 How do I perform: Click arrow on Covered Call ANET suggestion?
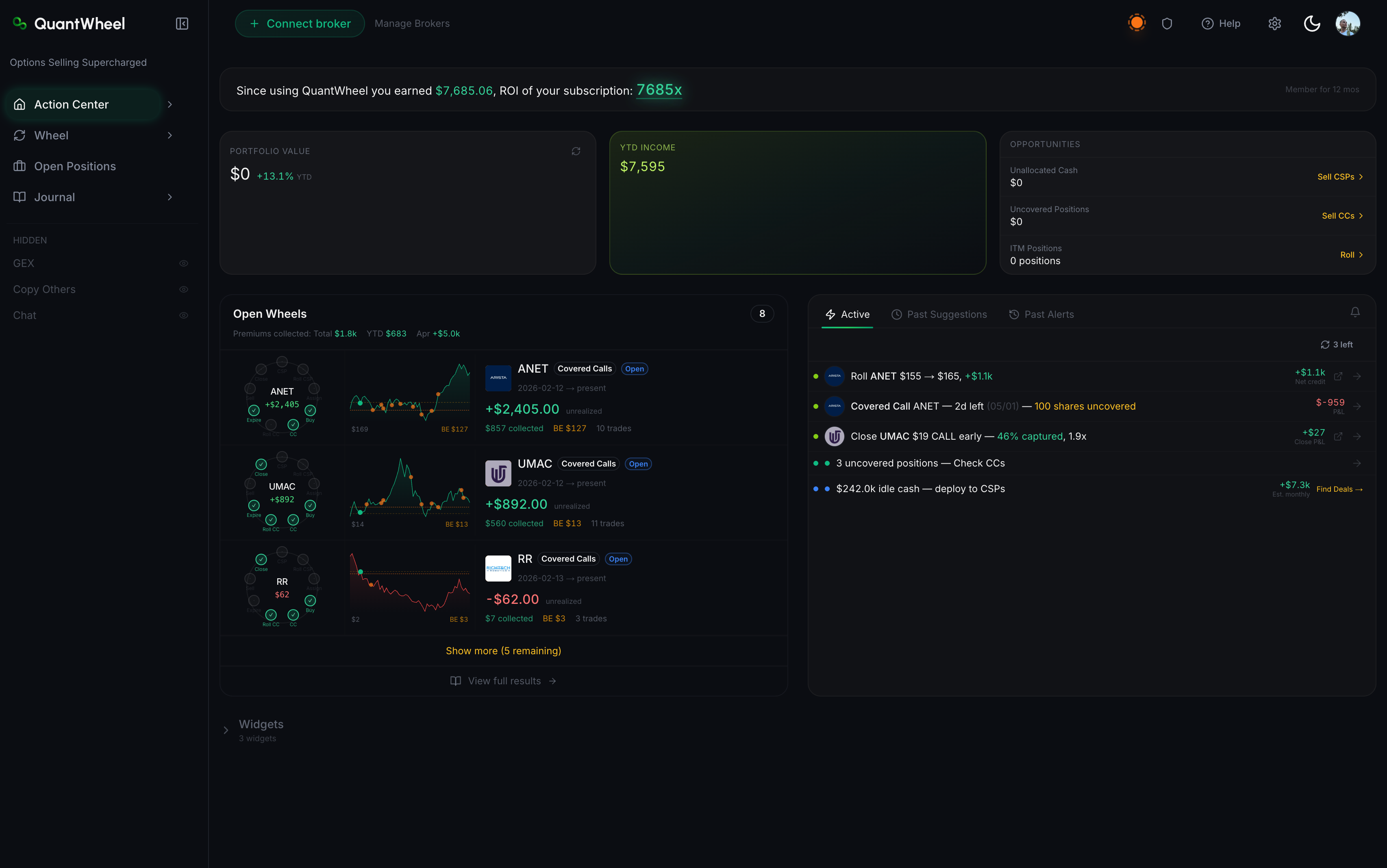pyautogui.click(x=1357, y=406)
